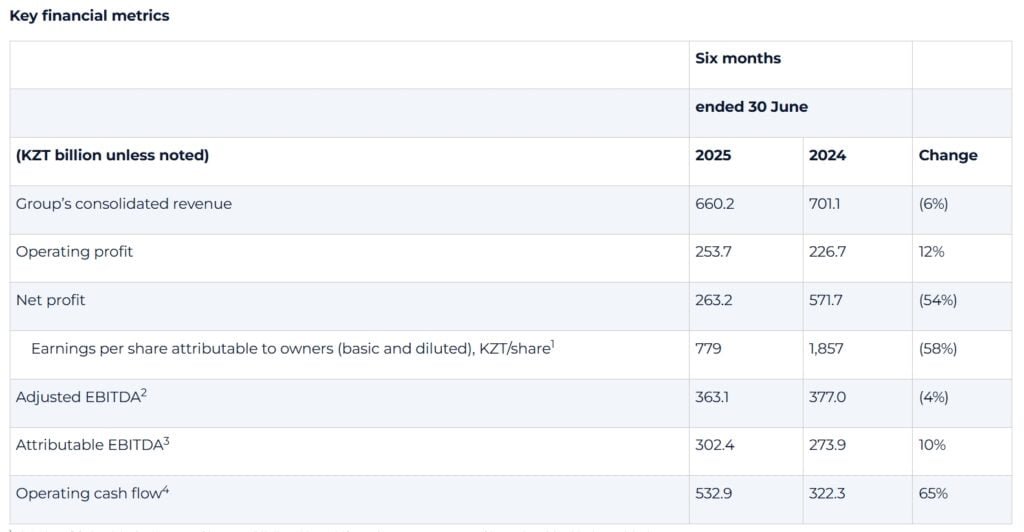Click footnote 3 superscript beside Attributable EBITDA

point(166,441)
